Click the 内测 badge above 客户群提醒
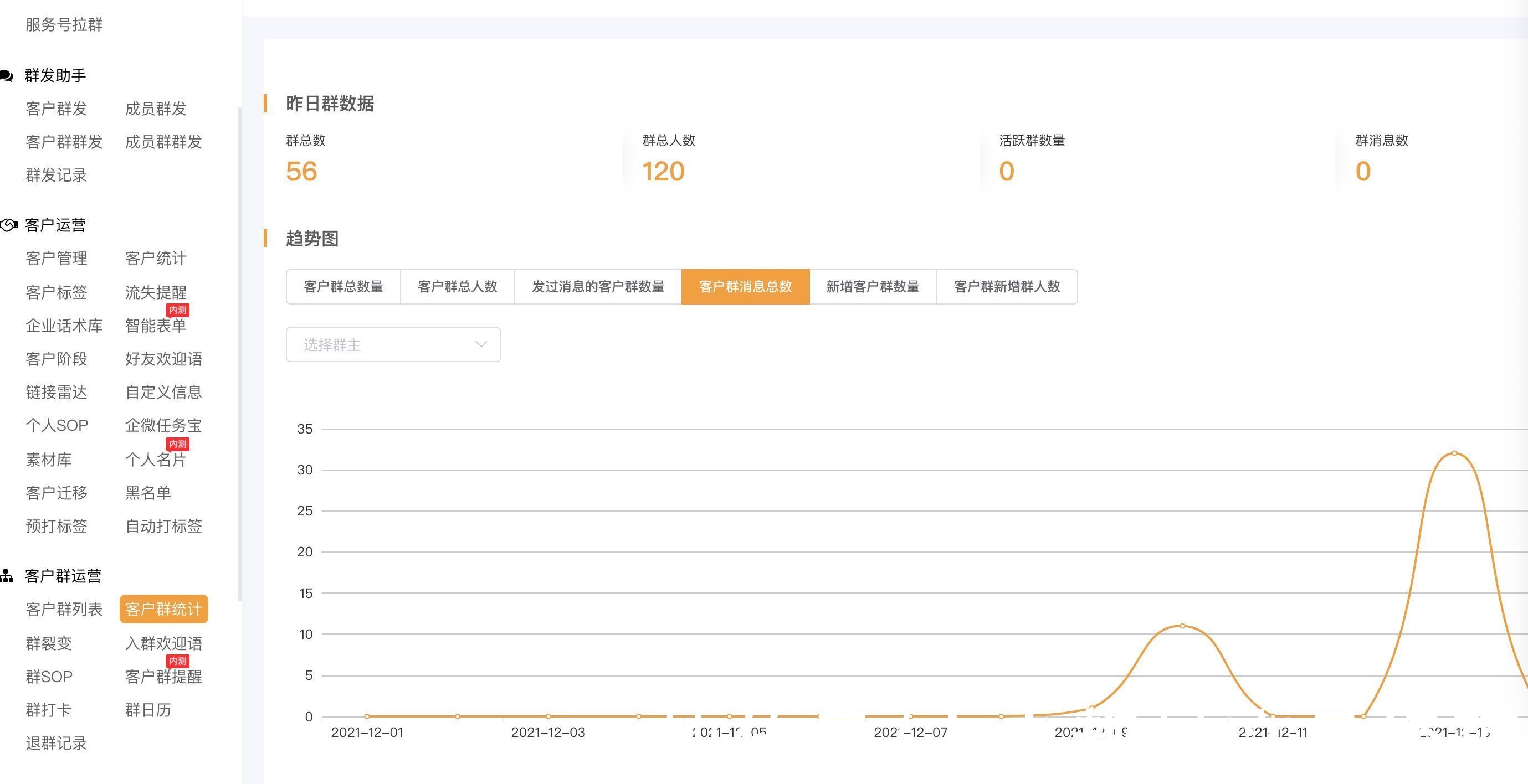The width and height of the screenshot is (1528, 784). pos(177,661)
